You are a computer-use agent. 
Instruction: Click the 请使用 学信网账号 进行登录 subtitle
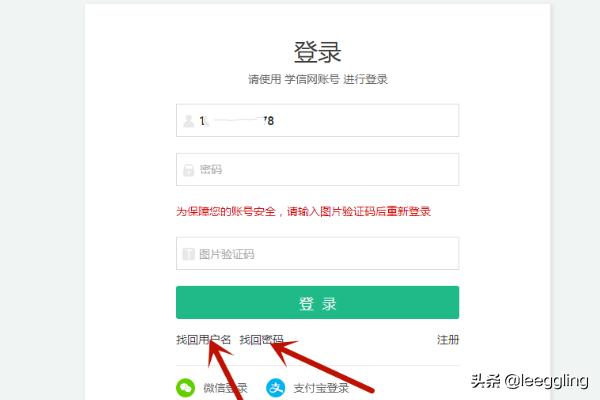[x=318, y=79]
